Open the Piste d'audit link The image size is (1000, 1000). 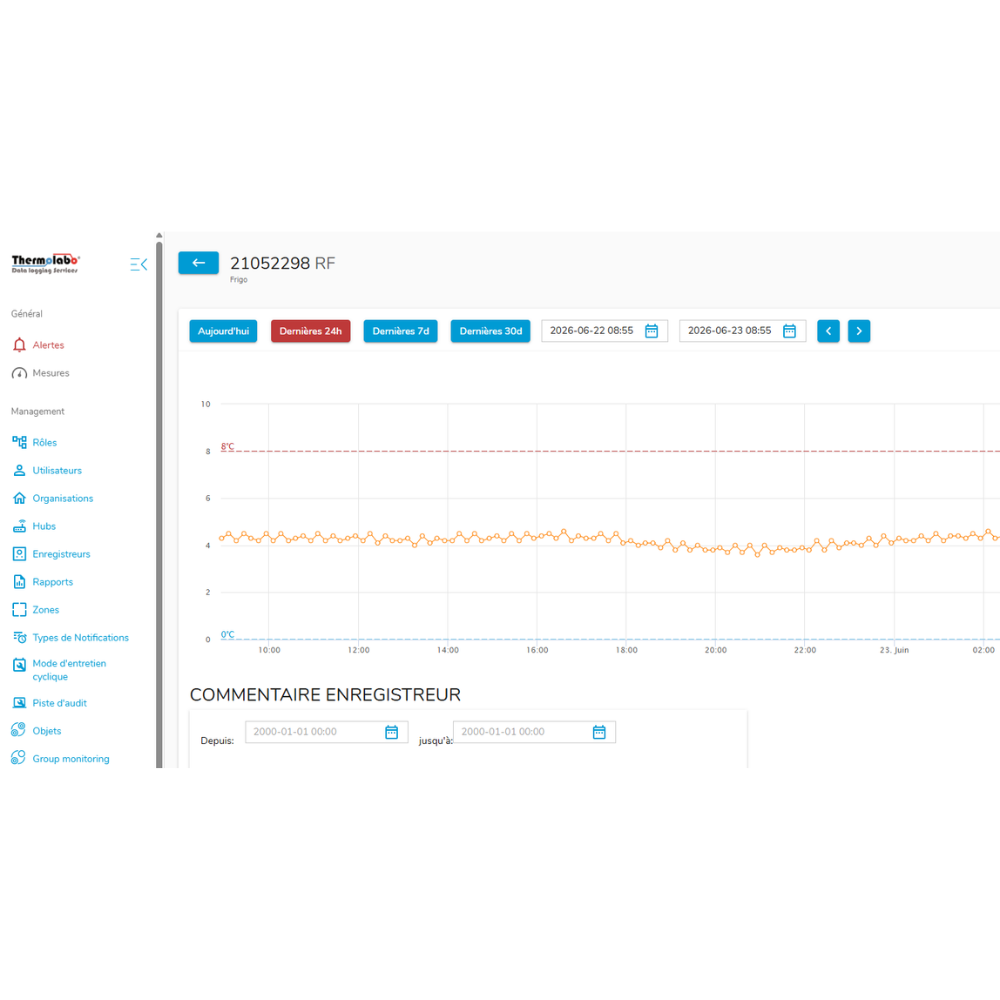(x=59, y=703)
